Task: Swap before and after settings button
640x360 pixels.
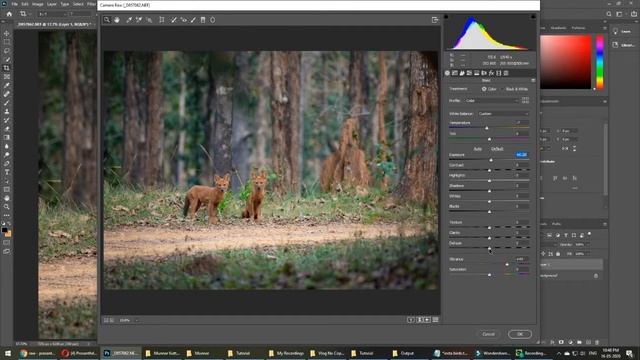Action: (419, 320)
